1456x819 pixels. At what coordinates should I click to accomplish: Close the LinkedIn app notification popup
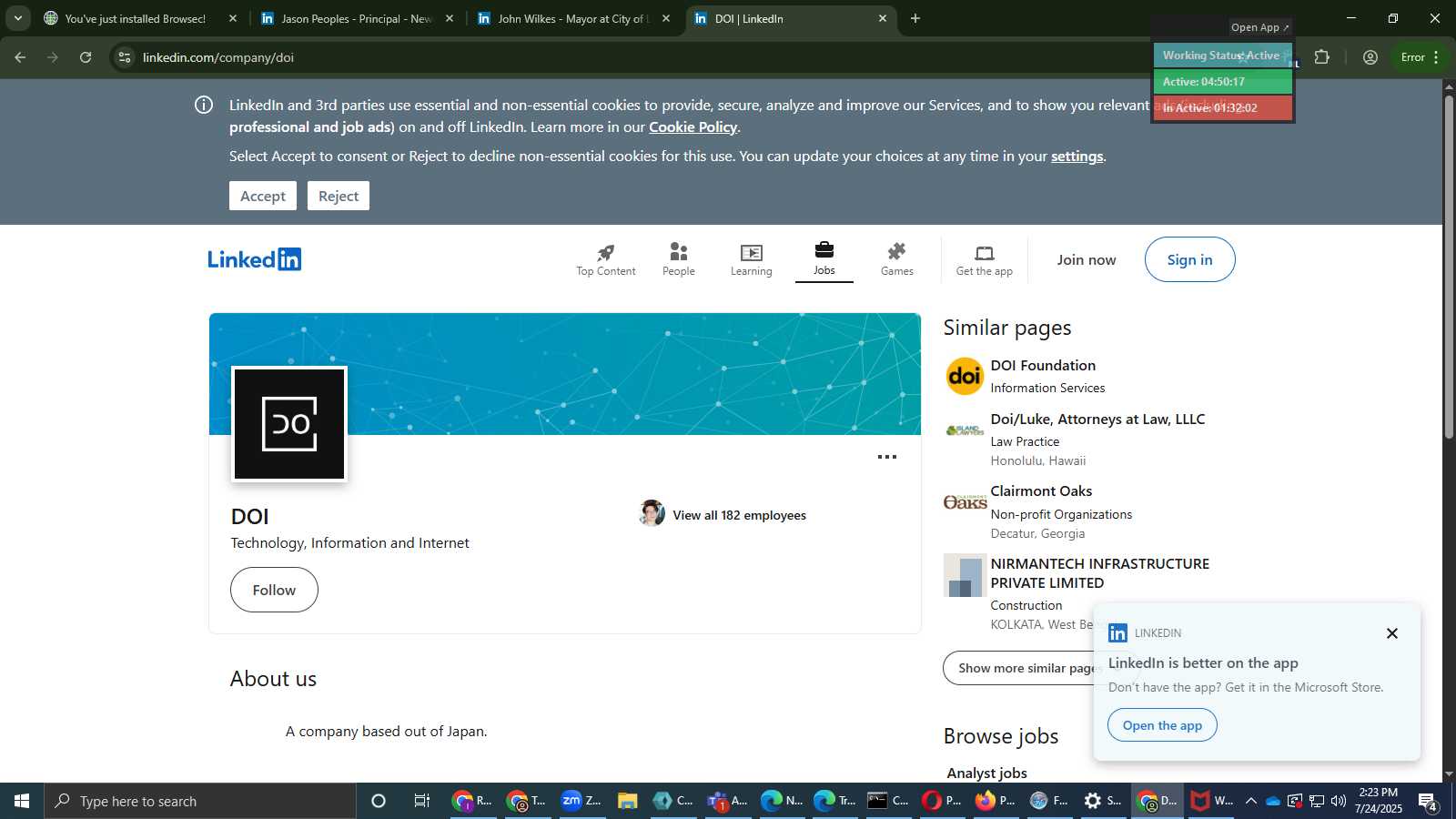[x=1392, y=633]
